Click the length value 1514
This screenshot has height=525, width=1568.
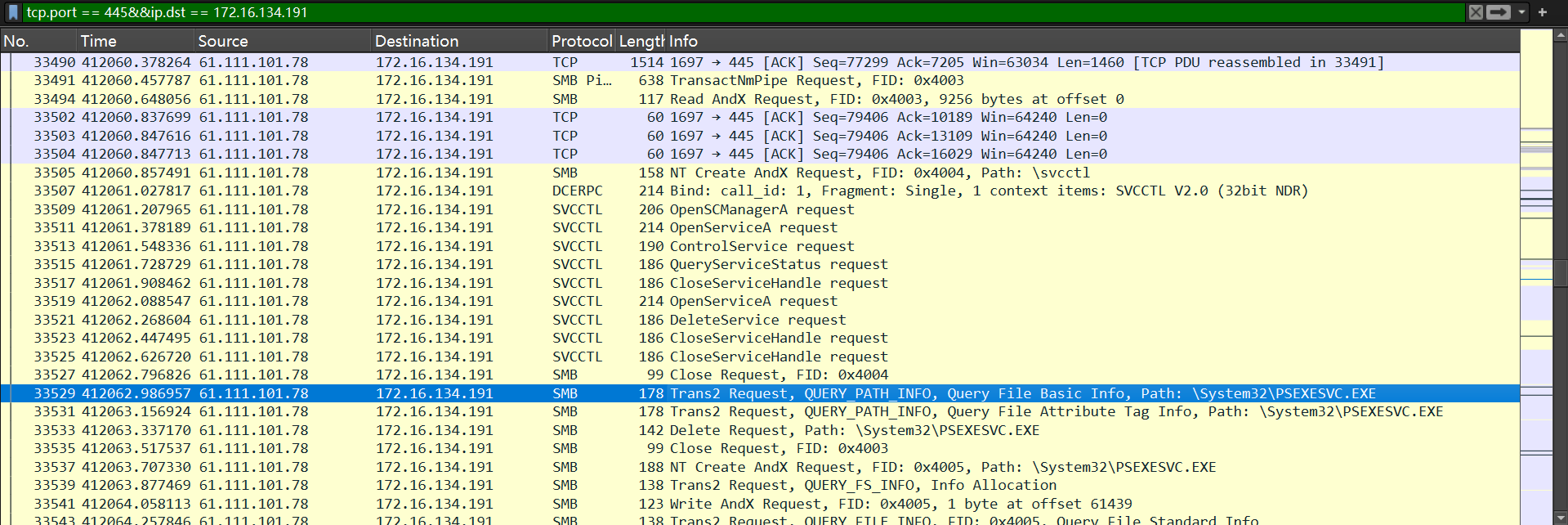[646, 62]
